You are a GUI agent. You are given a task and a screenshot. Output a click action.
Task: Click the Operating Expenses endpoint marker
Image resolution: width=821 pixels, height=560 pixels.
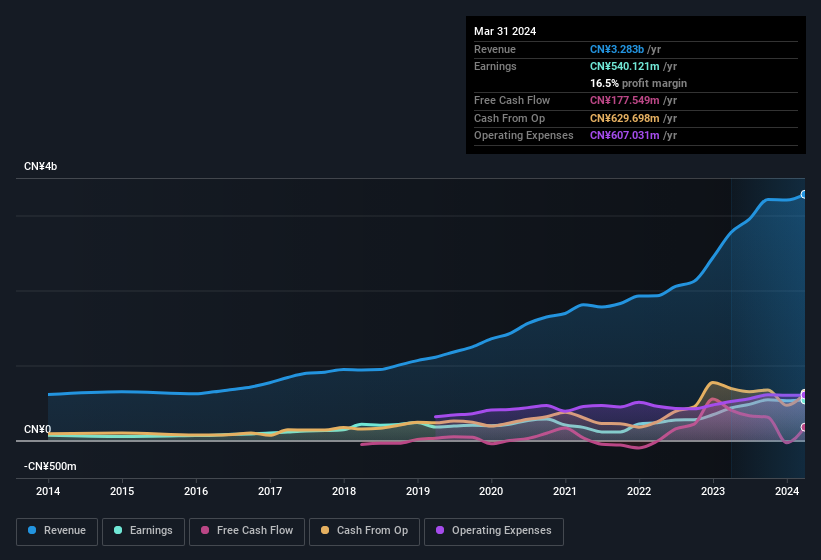tap(804, 394)
